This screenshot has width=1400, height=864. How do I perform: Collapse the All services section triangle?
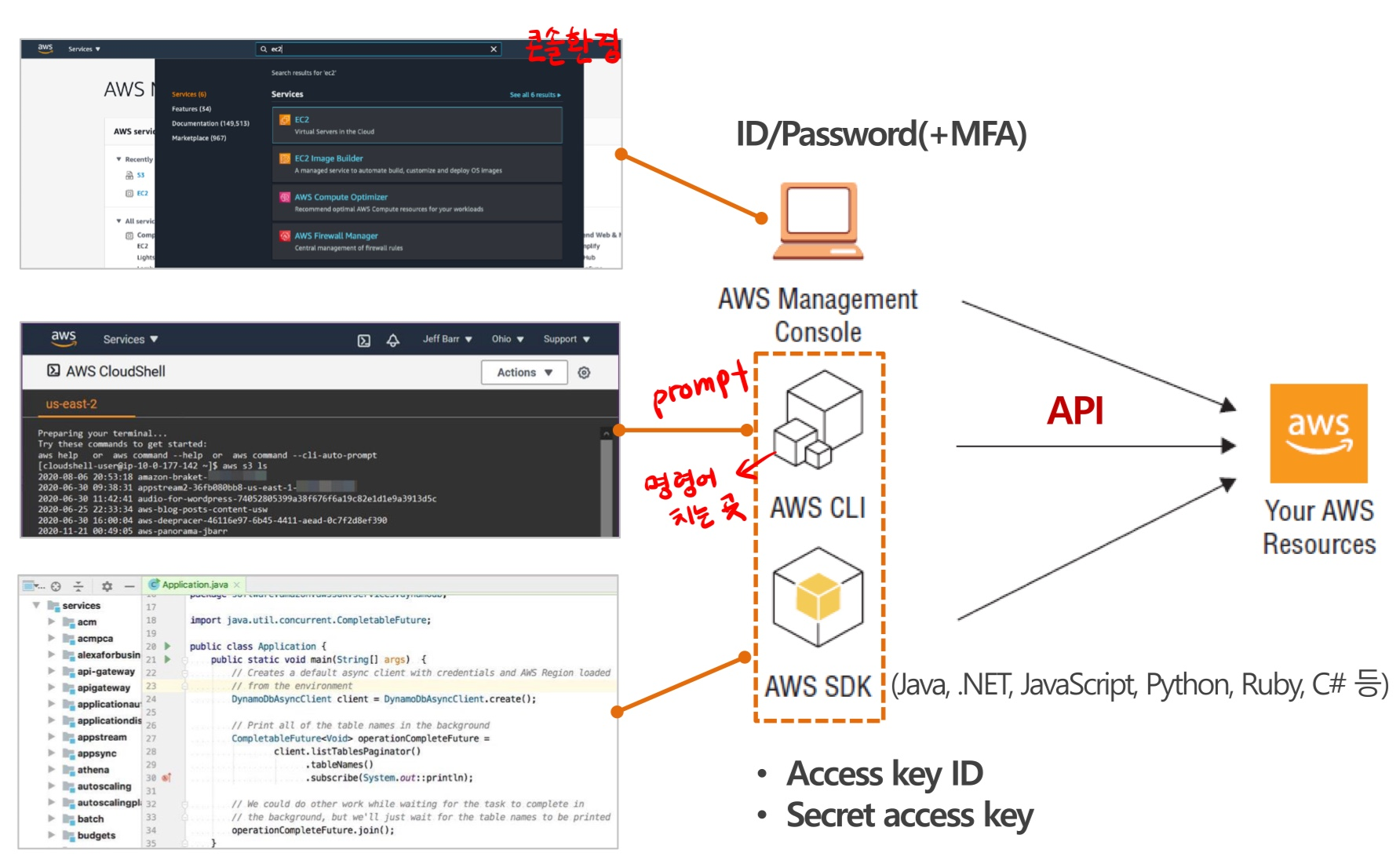click(x=119, y=221)
